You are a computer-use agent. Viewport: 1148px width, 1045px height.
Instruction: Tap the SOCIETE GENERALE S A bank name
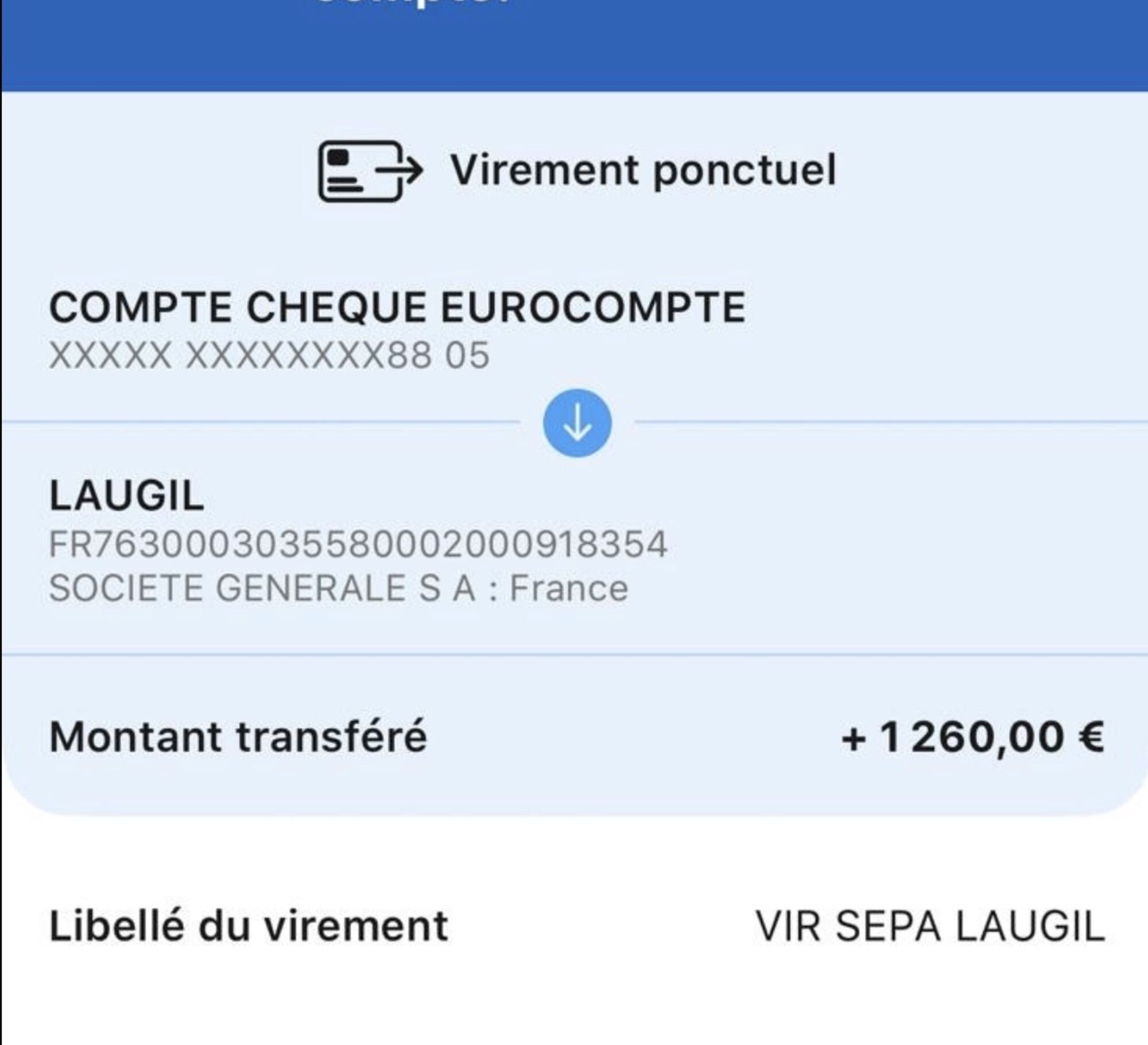click(262, 589)
